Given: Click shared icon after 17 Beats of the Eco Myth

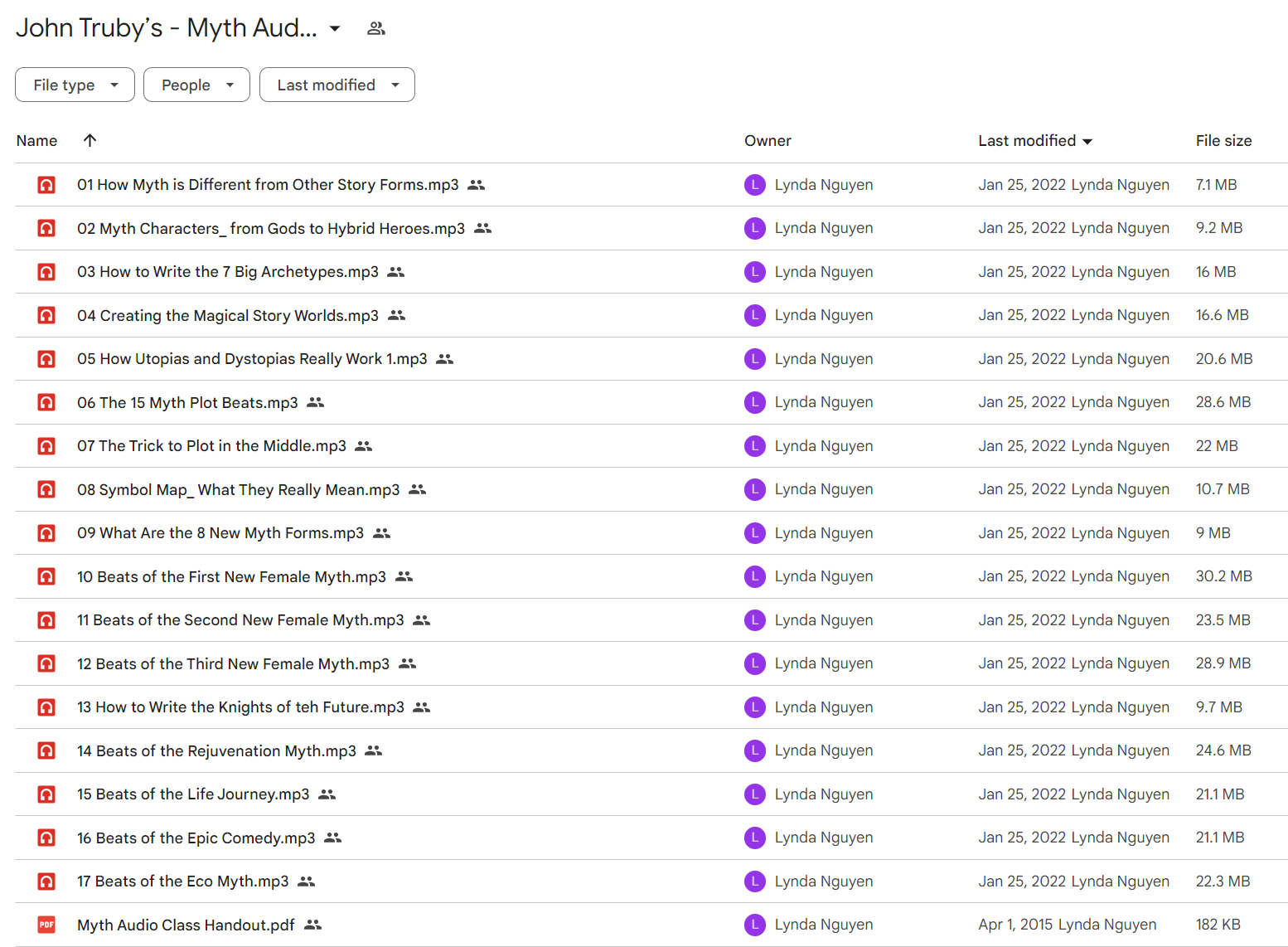Looking at the screenshot, I should pos(307,881).
